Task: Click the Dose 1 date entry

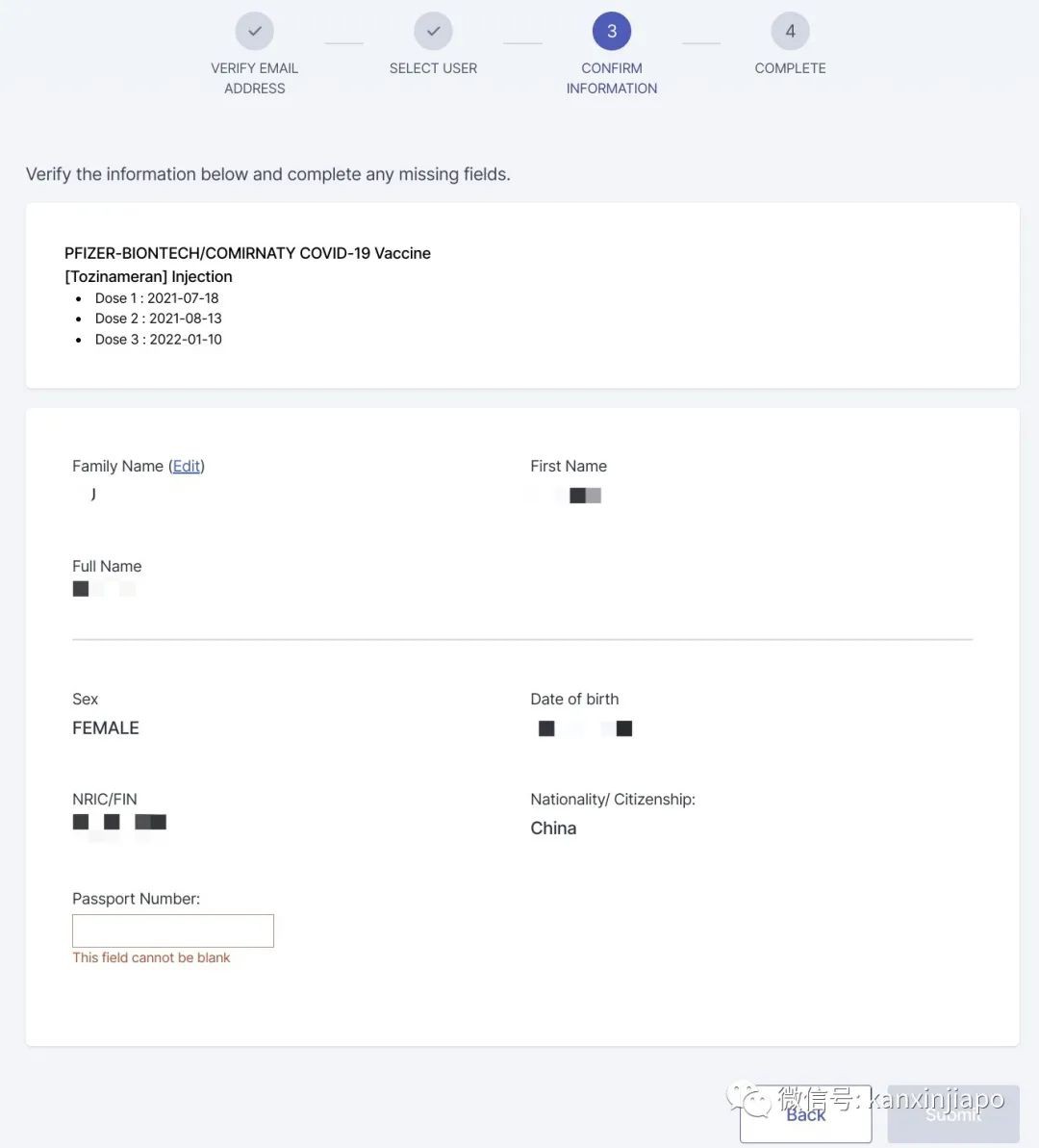Action: [157, 298]
